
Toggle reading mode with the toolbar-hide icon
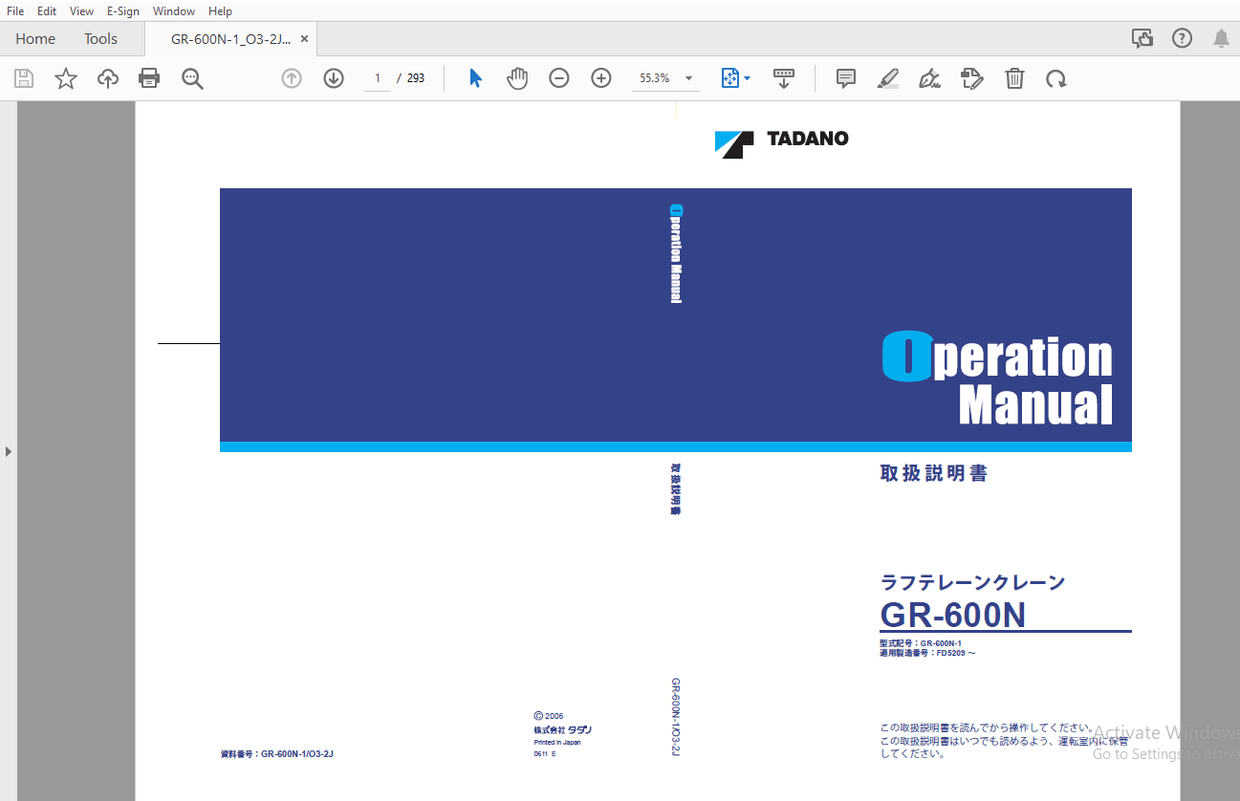click(784, 77)
